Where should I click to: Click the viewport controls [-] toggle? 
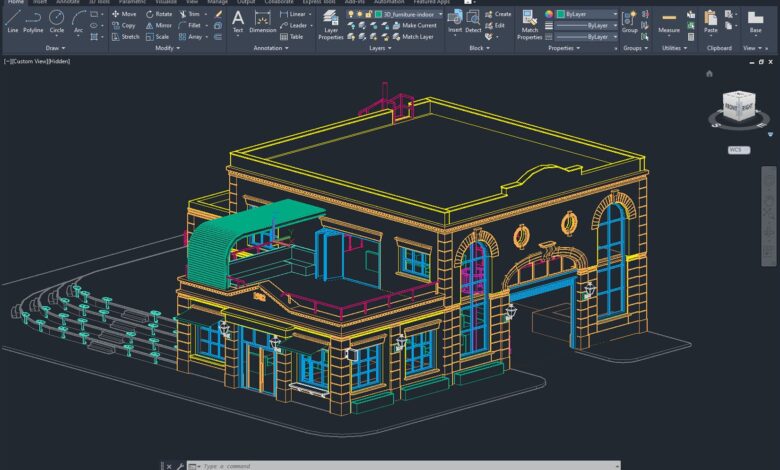pyautogui.click(x=6, y=61)
